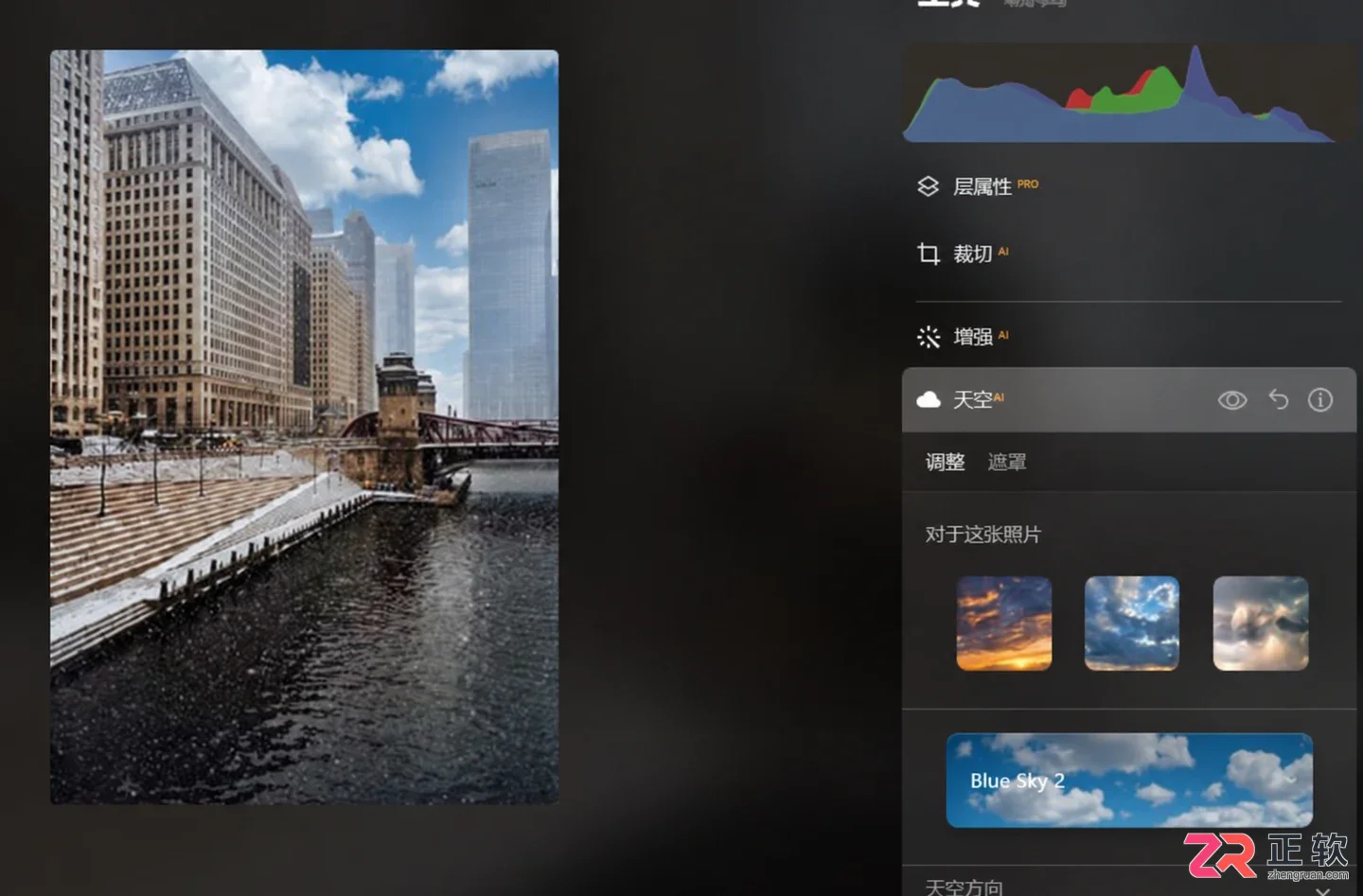Toggle 天空 effect visibility eye icon
The height and width of the screenshot is (896, 1363).
coord(1231,400)
